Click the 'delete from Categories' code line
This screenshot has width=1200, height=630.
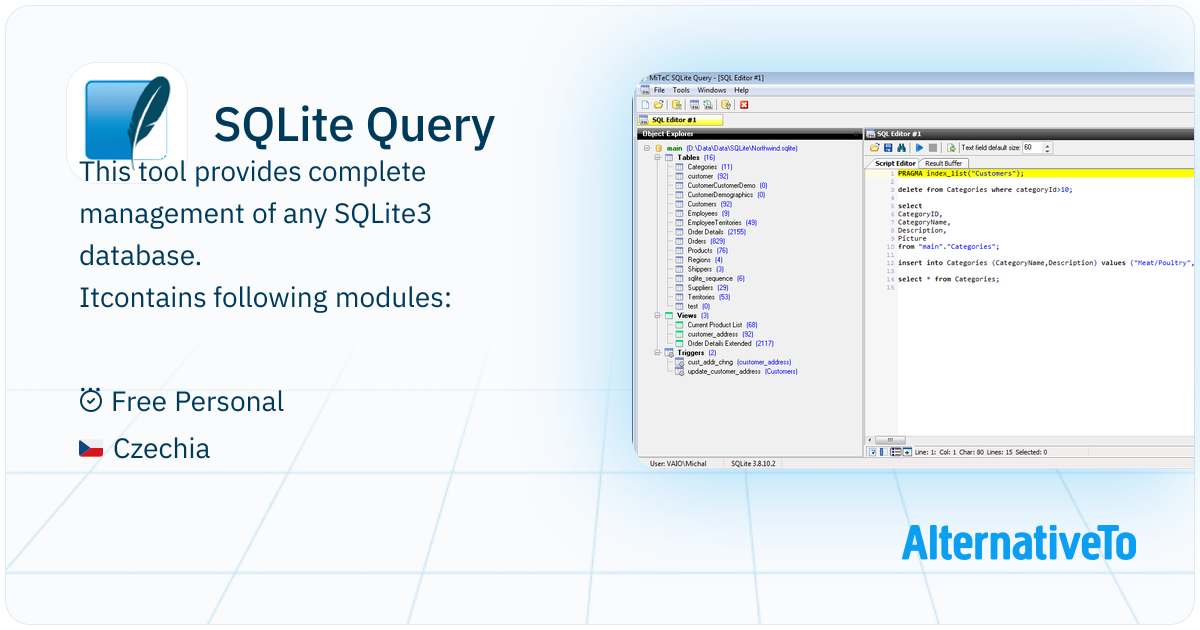point(985,189)
